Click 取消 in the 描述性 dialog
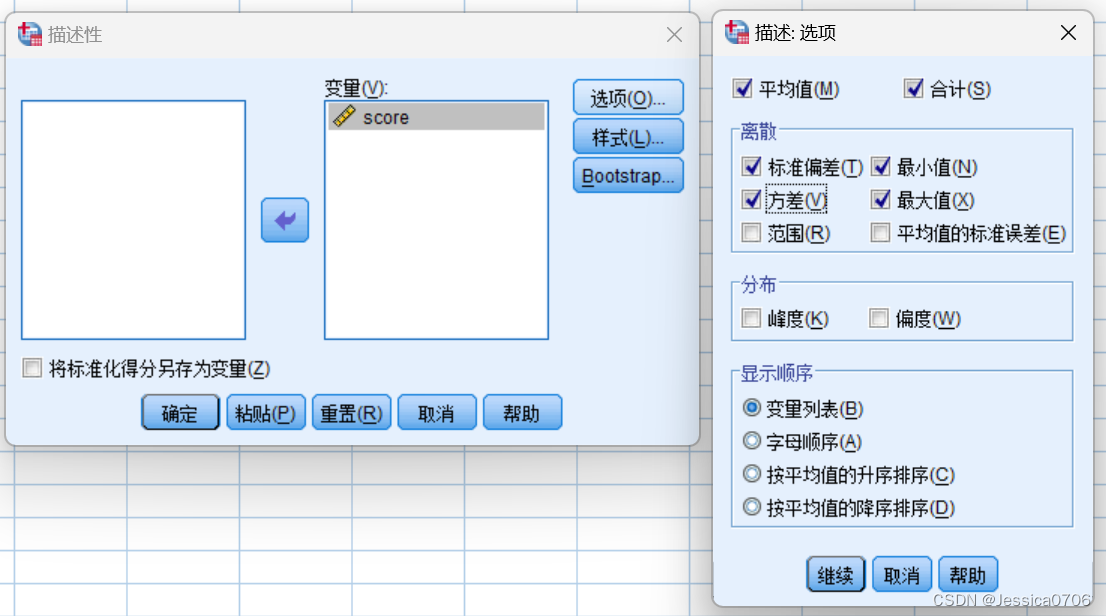 tap(437, 412)
